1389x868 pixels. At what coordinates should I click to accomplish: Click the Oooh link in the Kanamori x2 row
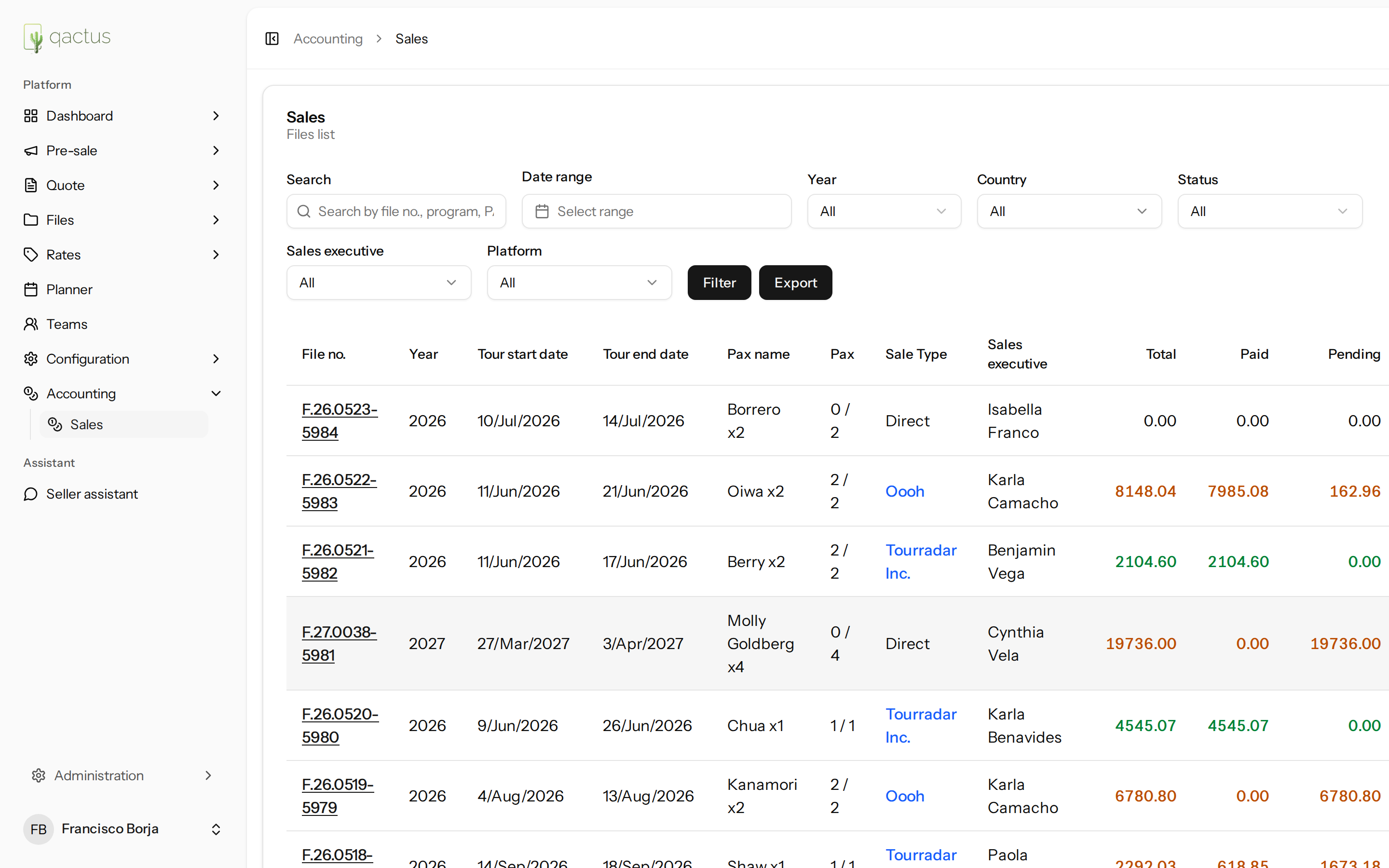click(x=905, y=796)
